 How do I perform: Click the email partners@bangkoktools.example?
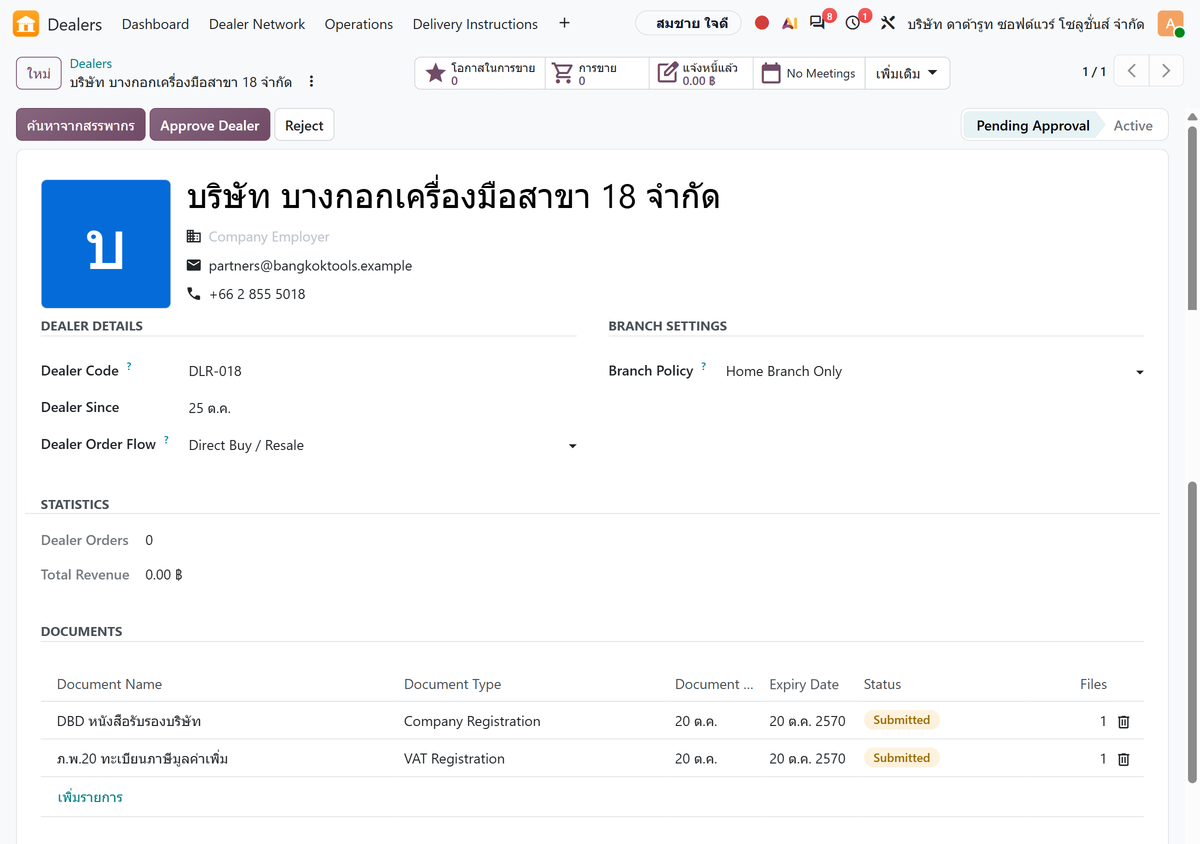310,266
